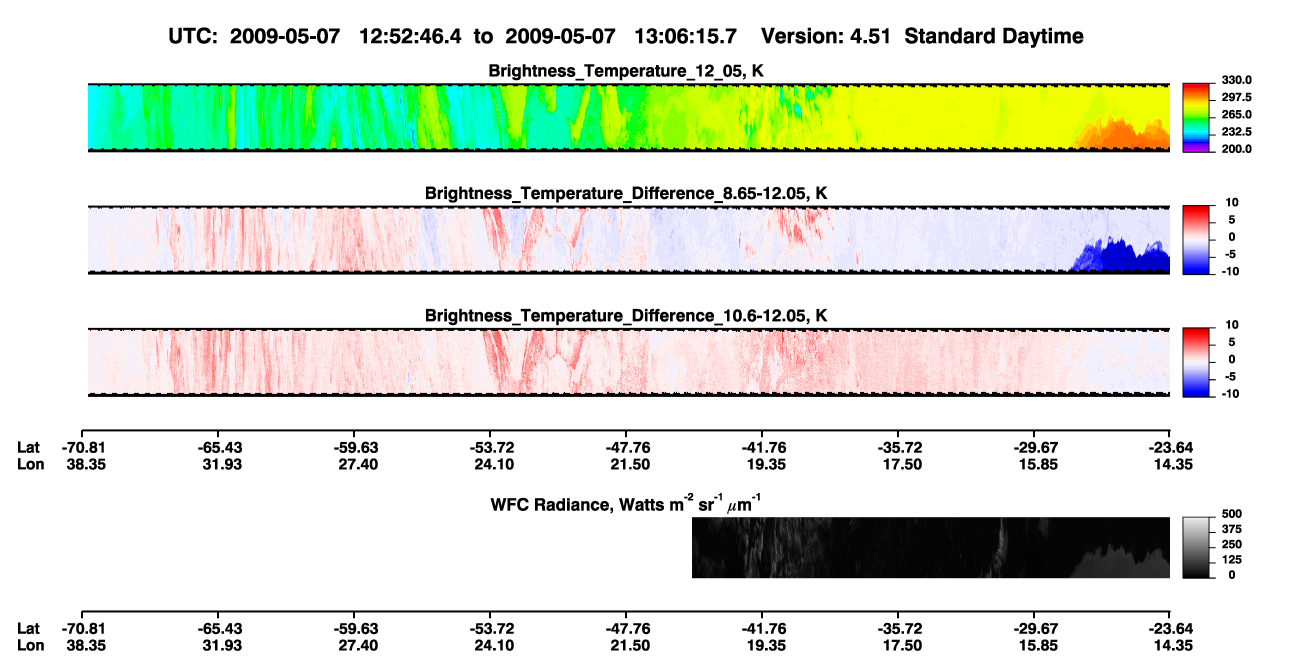Click the Brightness_Temperature_Difference_10.6-12.05, K title

(626, 316)
